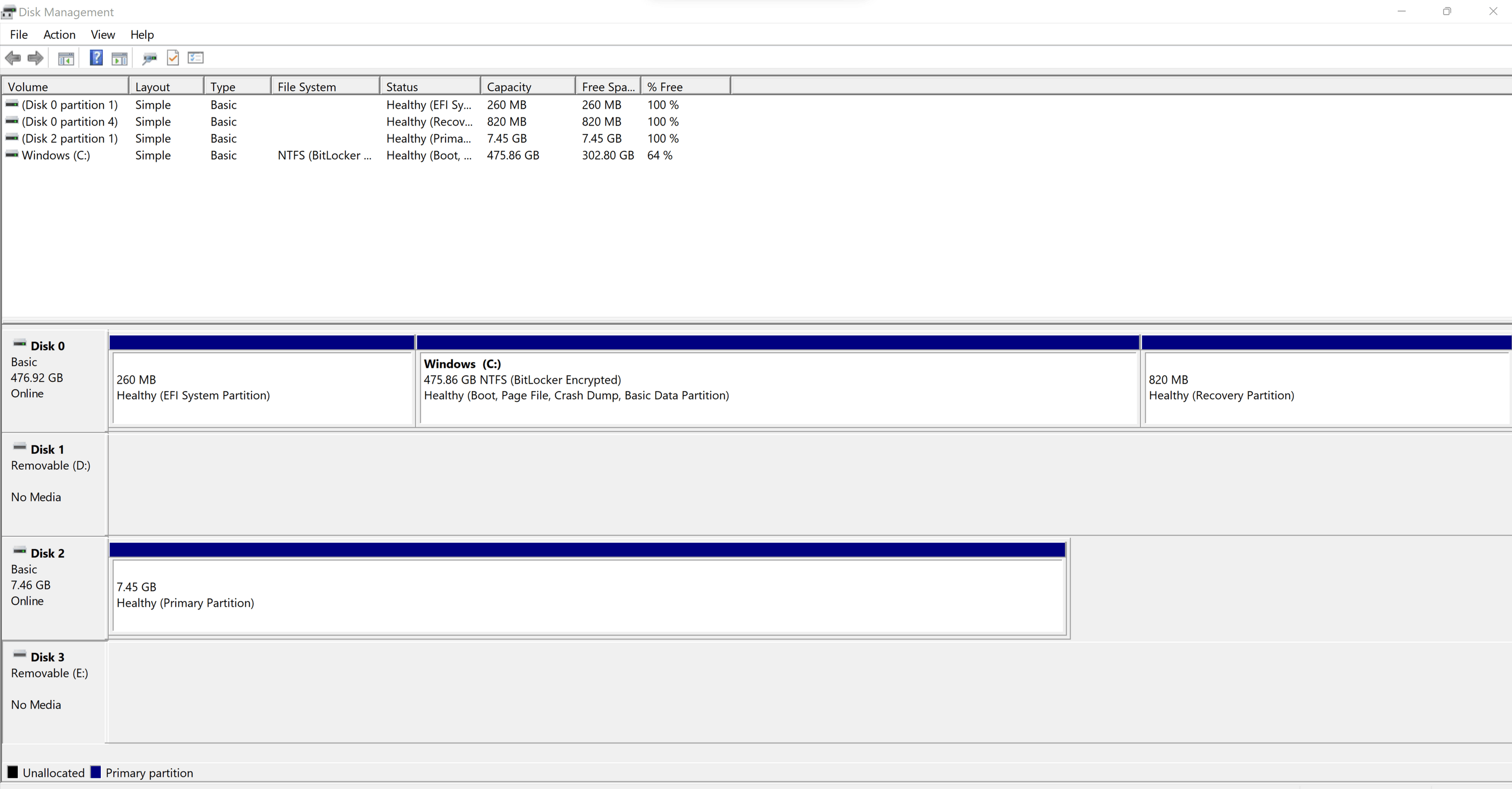
Task: Select the Disk 0 Basic 476.92 GB label panel
Action: pyautogui.click(x=54, y=381)
